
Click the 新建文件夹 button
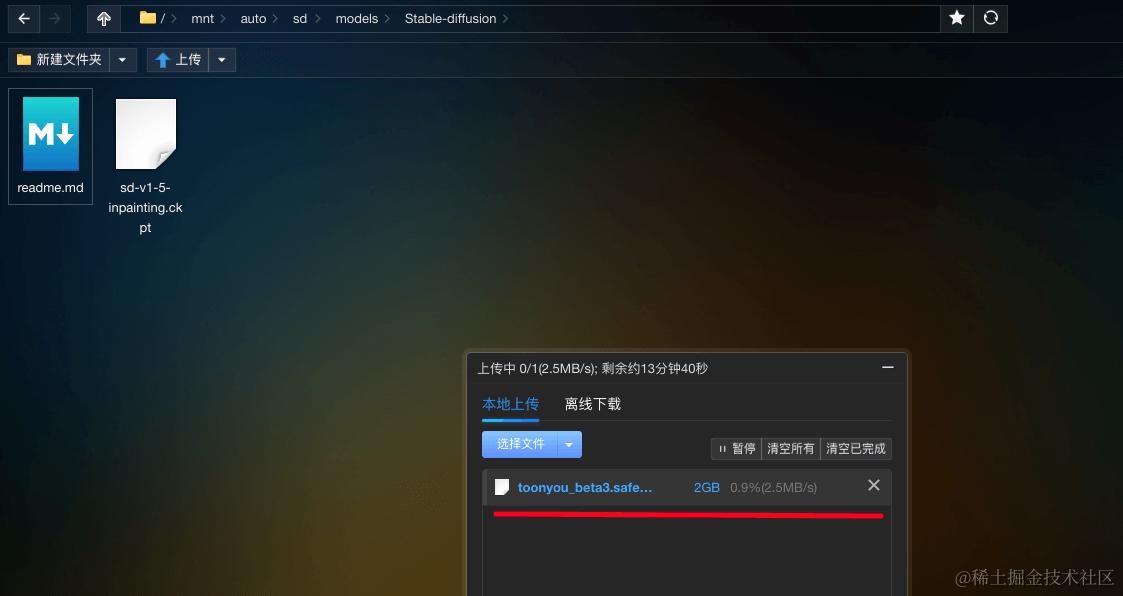pyautogui.click(x=59, y=59)
